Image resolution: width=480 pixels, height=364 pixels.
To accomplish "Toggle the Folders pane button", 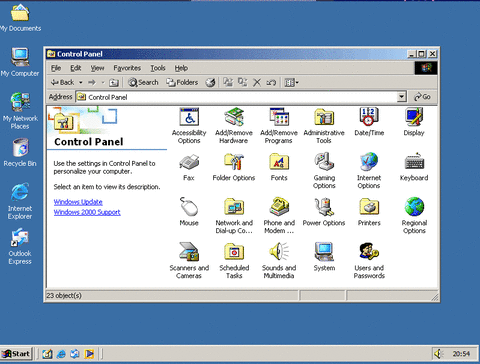I will click(182, 82).
